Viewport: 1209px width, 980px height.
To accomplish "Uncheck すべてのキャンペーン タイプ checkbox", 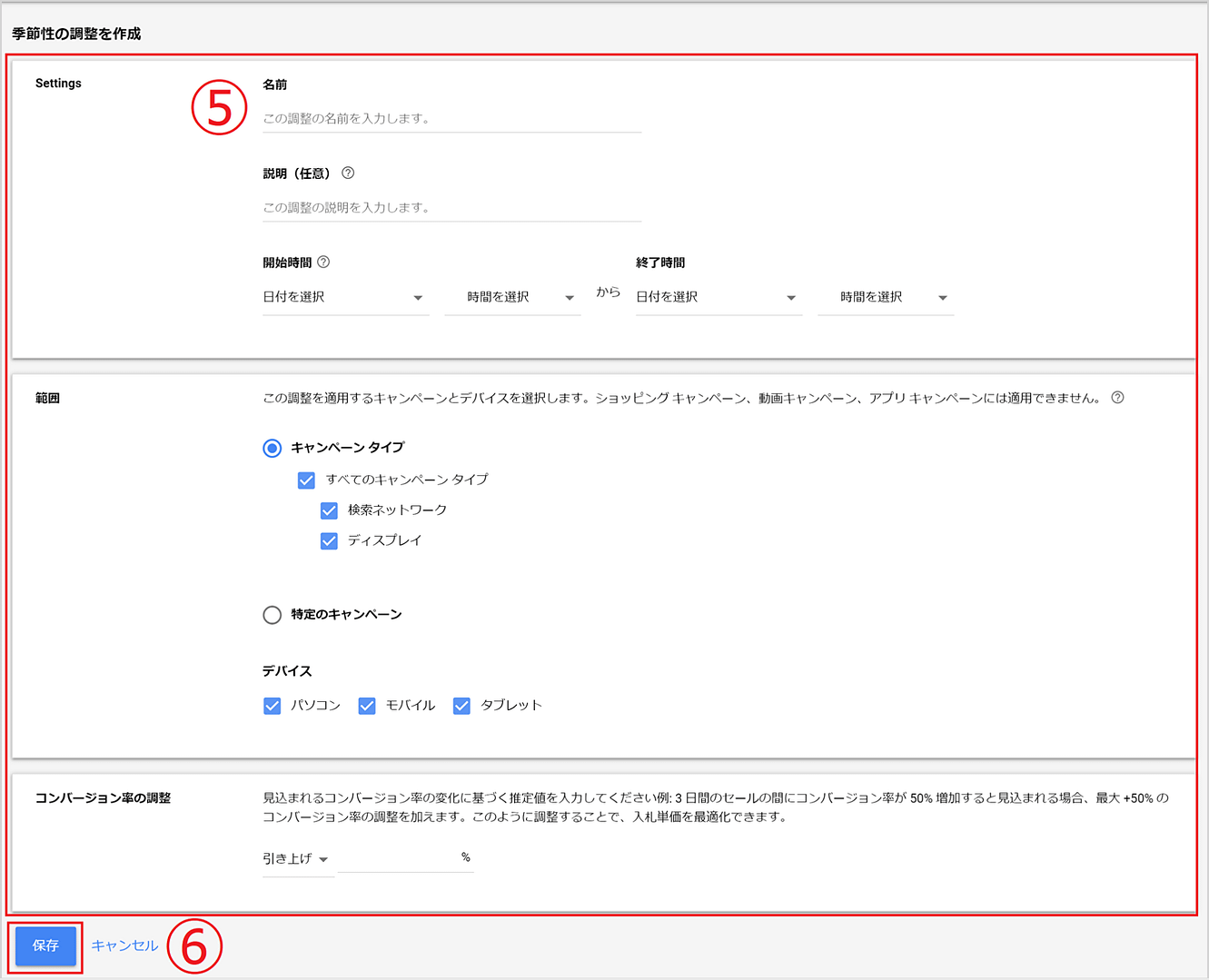I will click(307, 480).
